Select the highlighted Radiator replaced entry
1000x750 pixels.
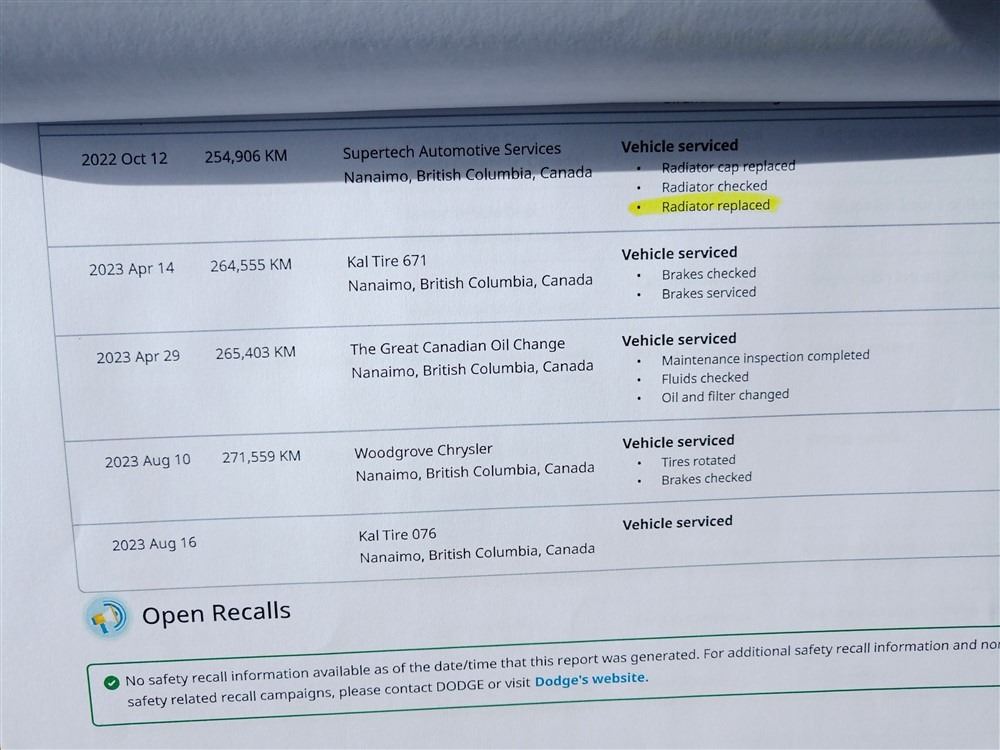(x=715, y=206)
